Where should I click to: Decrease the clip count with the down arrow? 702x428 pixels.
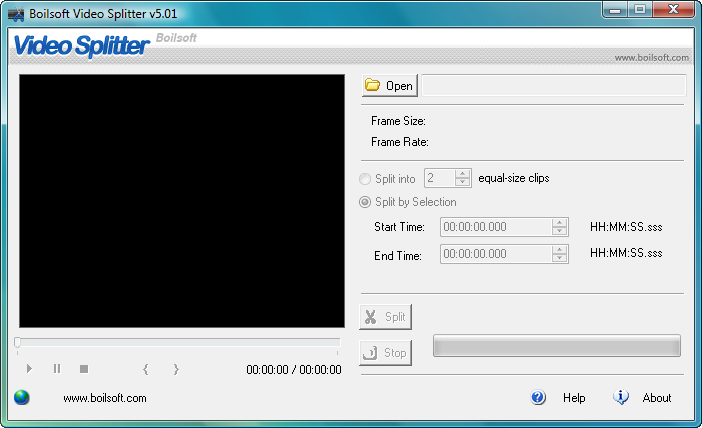pos(462,182)
